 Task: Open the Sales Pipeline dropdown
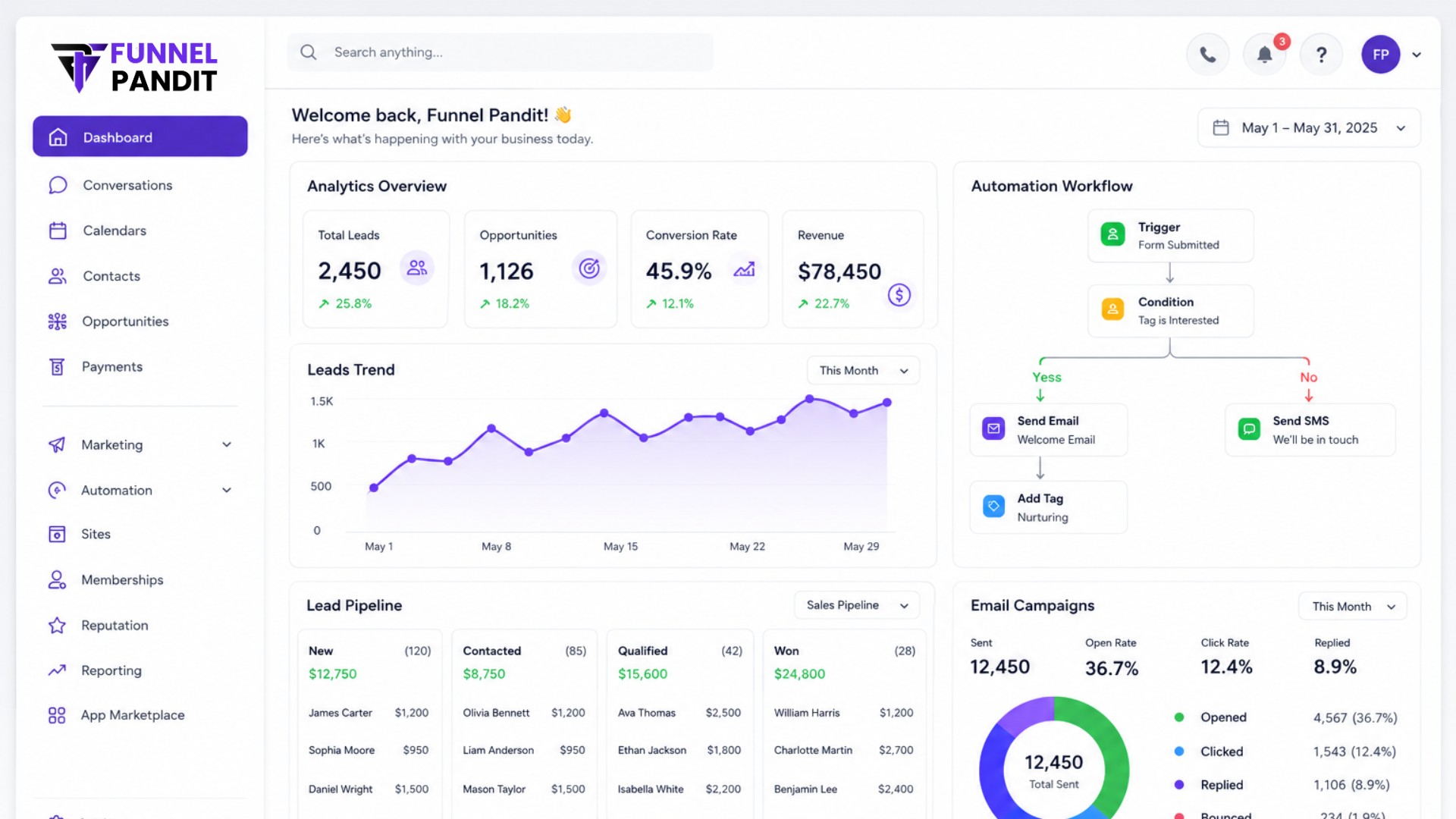click(x=857, y=605)
